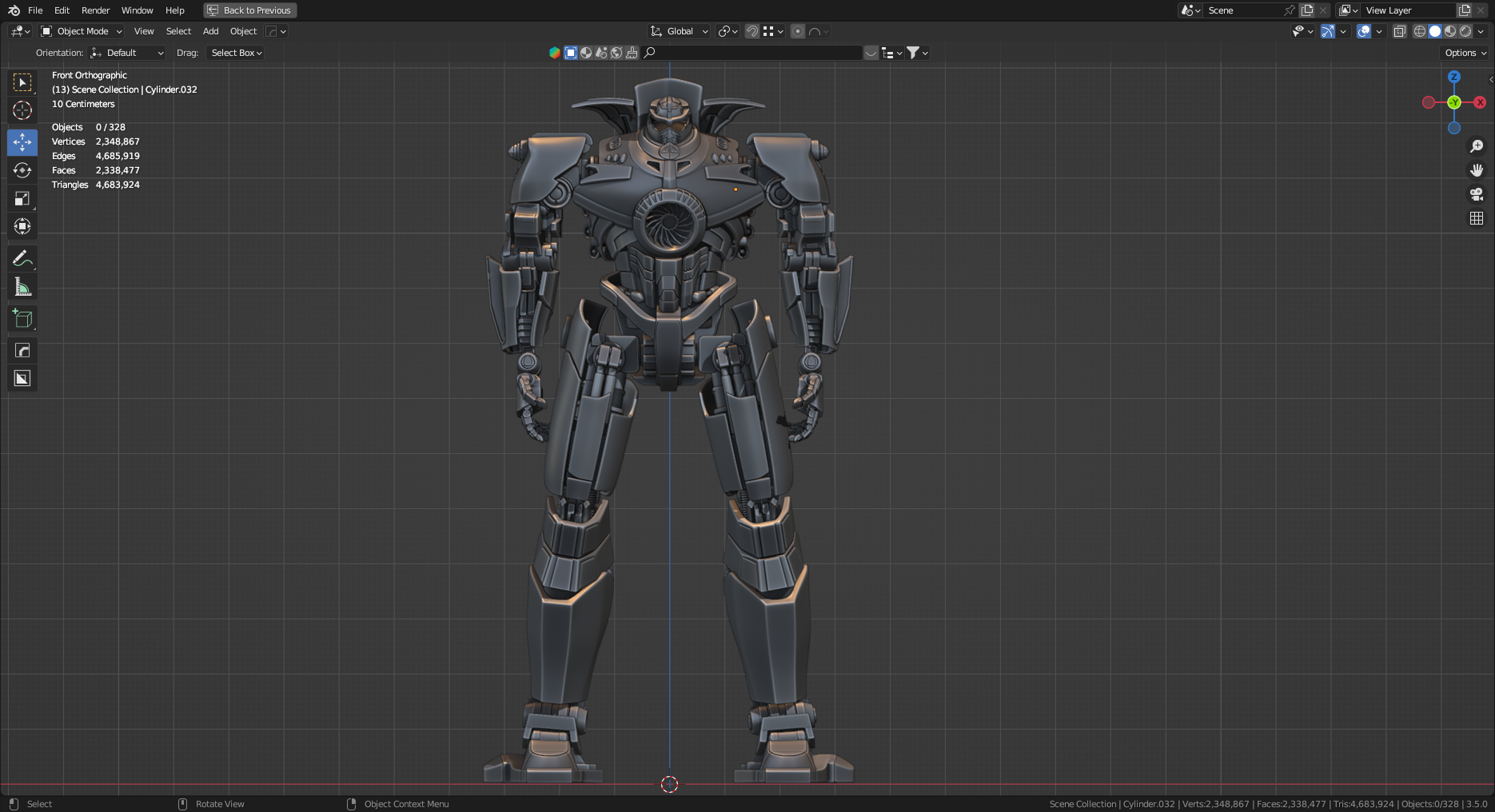Activate the Scale tool
Screen dimensions: 1495x812
click(x=22, y=198)
